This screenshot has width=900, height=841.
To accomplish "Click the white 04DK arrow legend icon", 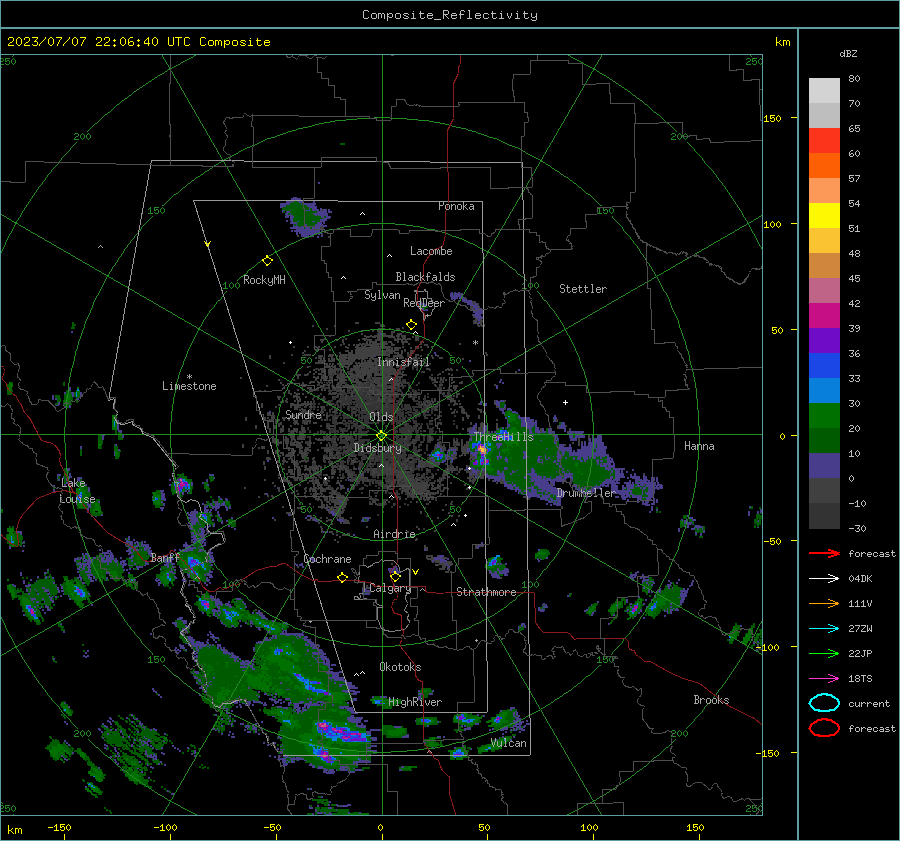I will click(x=824, y=578).
